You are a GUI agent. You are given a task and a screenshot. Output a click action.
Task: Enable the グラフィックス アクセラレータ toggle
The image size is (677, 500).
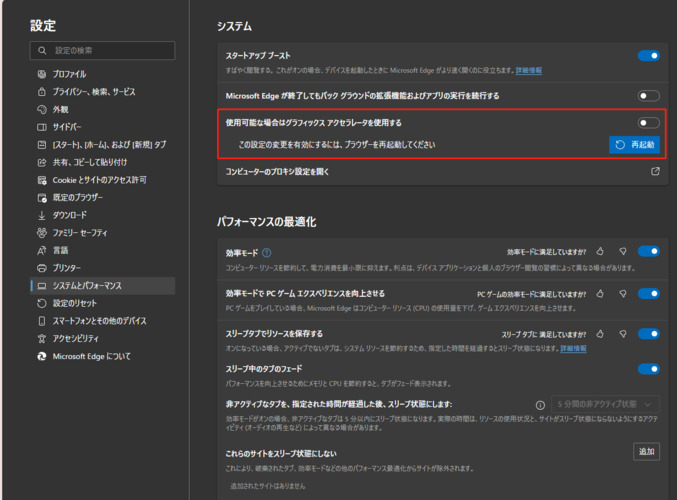click(x=649, y=123)
